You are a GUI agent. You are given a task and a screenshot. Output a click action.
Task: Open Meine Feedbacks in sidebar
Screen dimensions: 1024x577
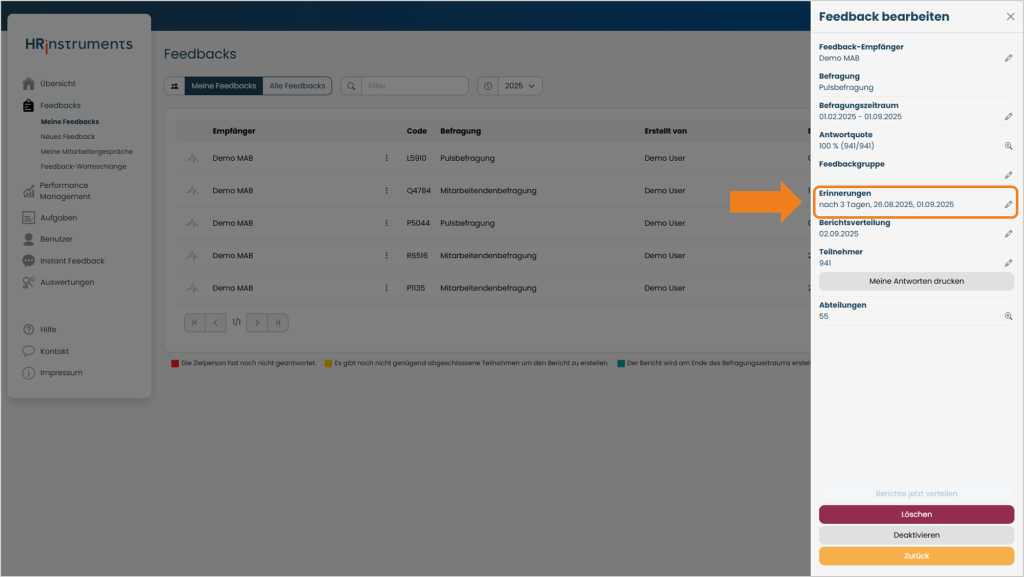[70, 121]
